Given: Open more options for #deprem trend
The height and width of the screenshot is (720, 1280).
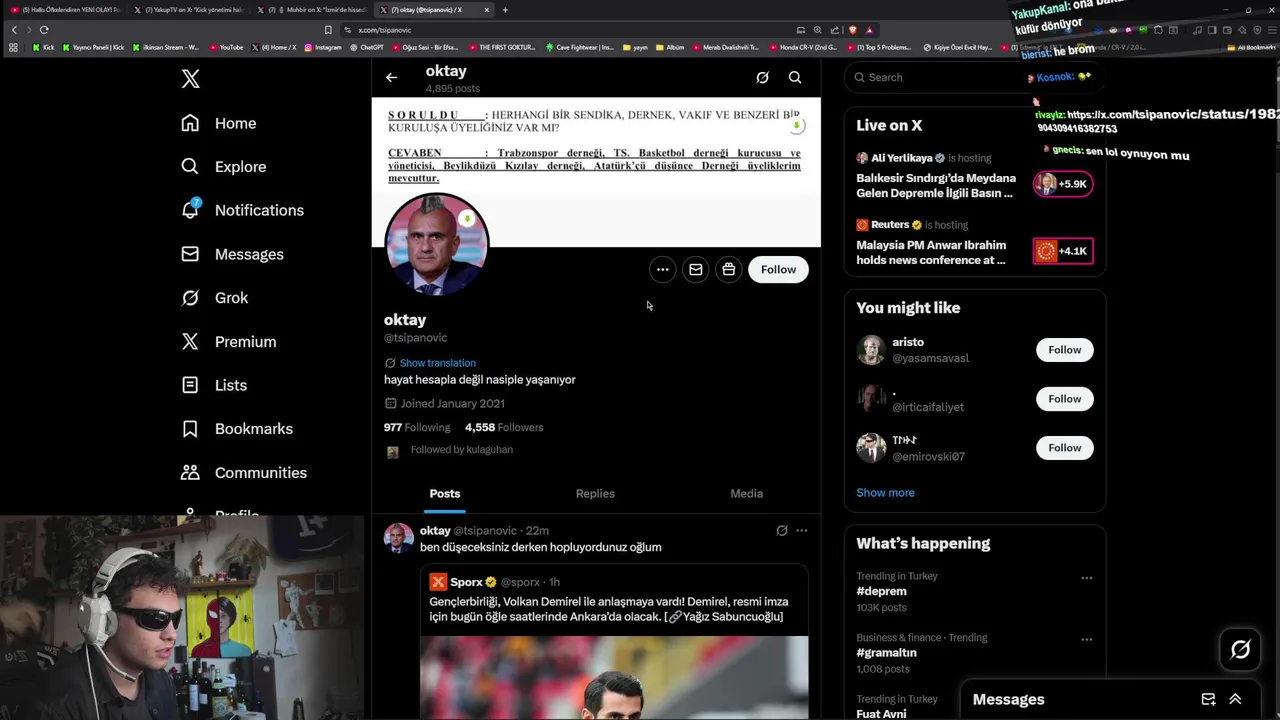Looking at the screenshot, I should tap(1086, 577).
